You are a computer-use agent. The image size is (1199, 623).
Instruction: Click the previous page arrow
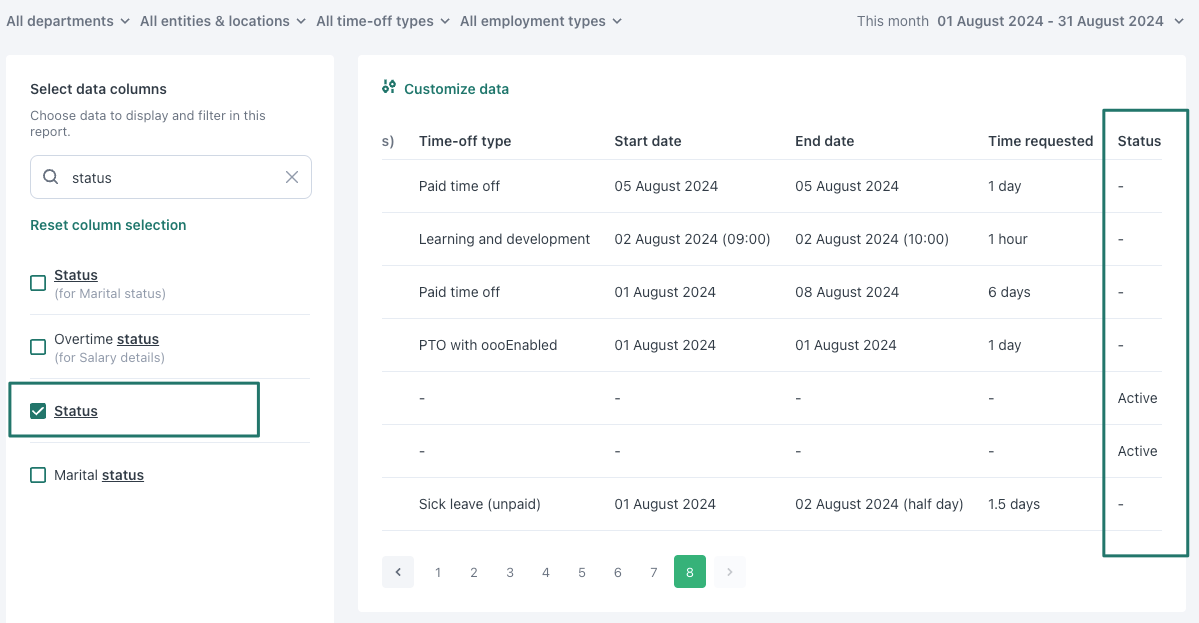tap(397, 571)
